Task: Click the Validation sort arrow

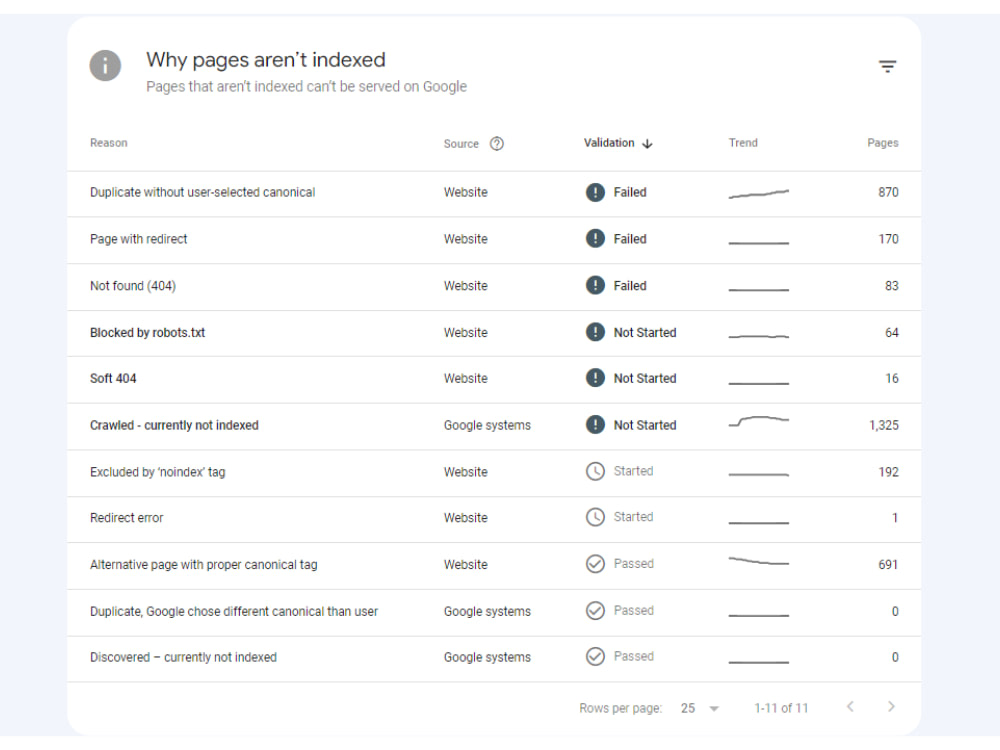Action: [x=647, y=143]
